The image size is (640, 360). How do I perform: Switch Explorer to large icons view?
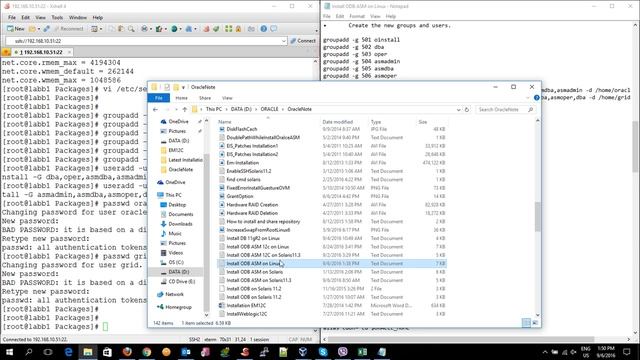click(x=535, y=323)
